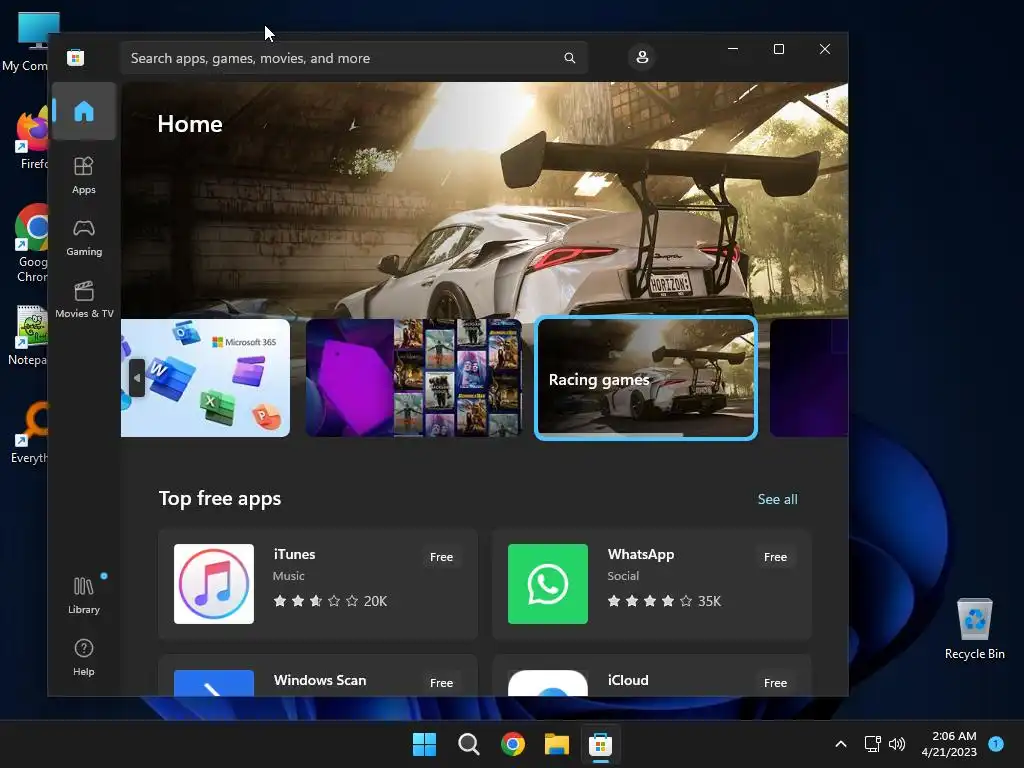This screenshot has height=768, width=1024.
Task: Open the Library page
Action: [84, 595]
